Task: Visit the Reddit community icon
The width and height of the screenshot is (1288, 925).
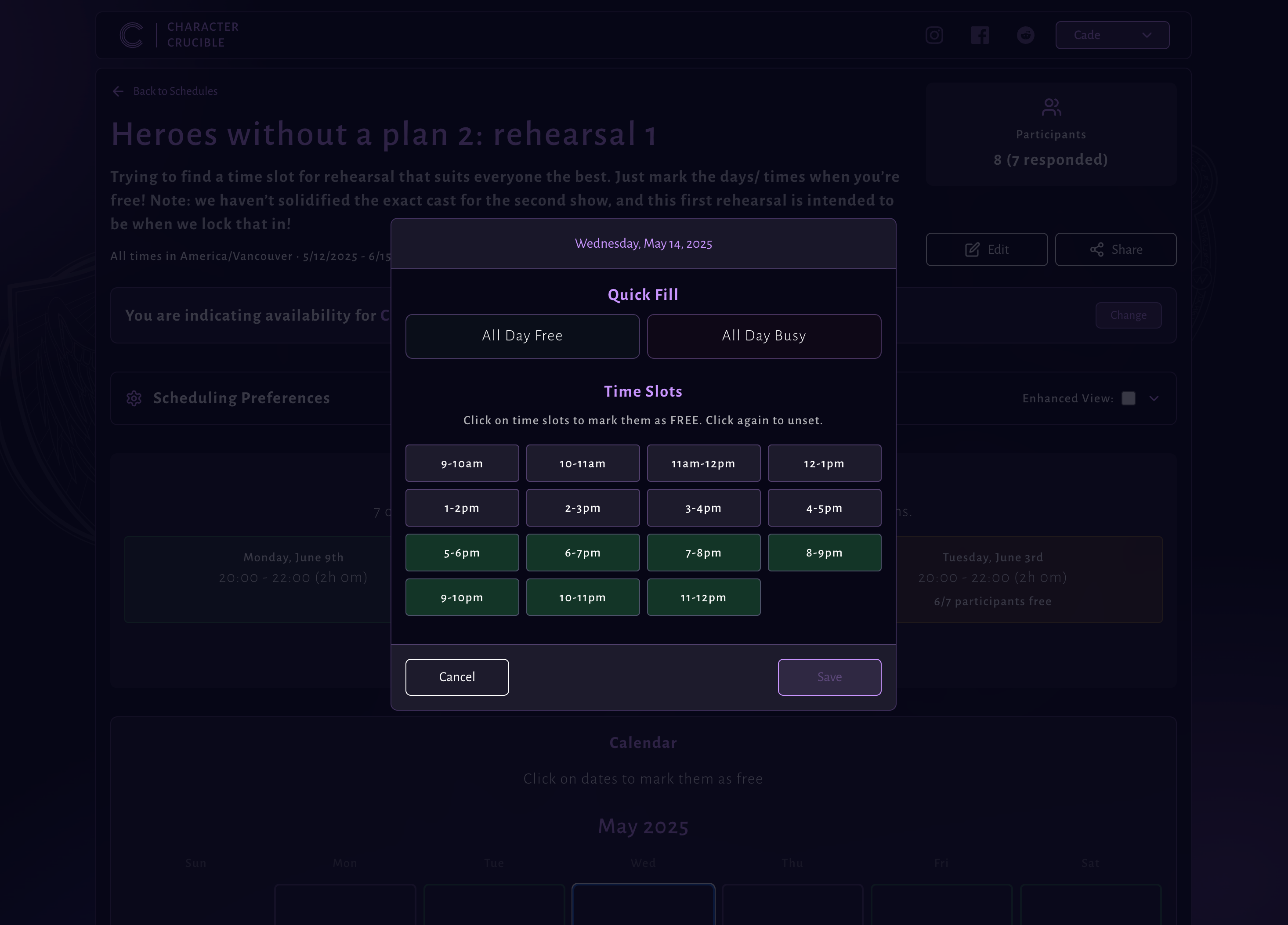Action: 1026,35
